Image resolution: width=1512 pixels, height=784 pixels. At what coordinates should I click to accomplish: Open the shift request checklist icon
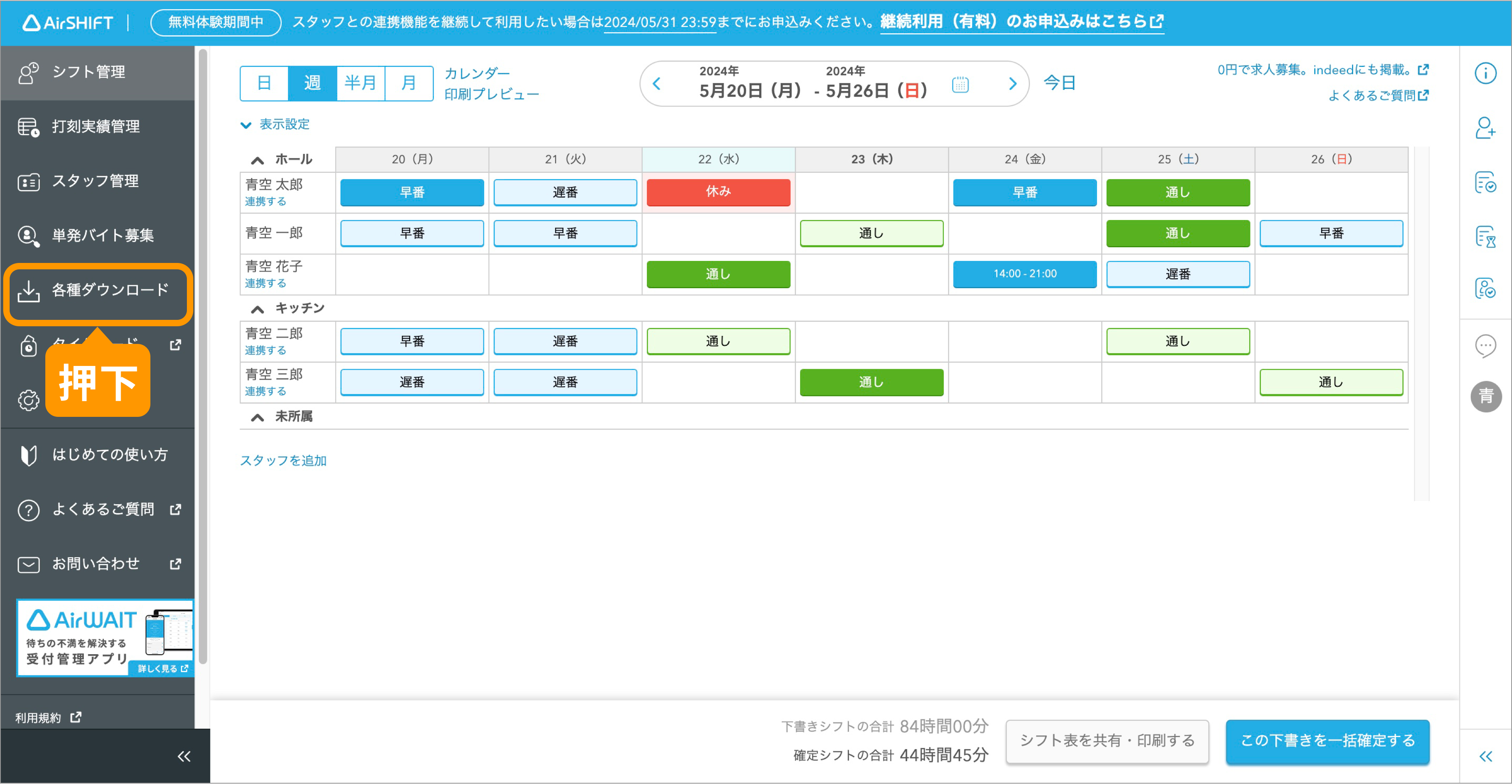tap(1485, 182)
